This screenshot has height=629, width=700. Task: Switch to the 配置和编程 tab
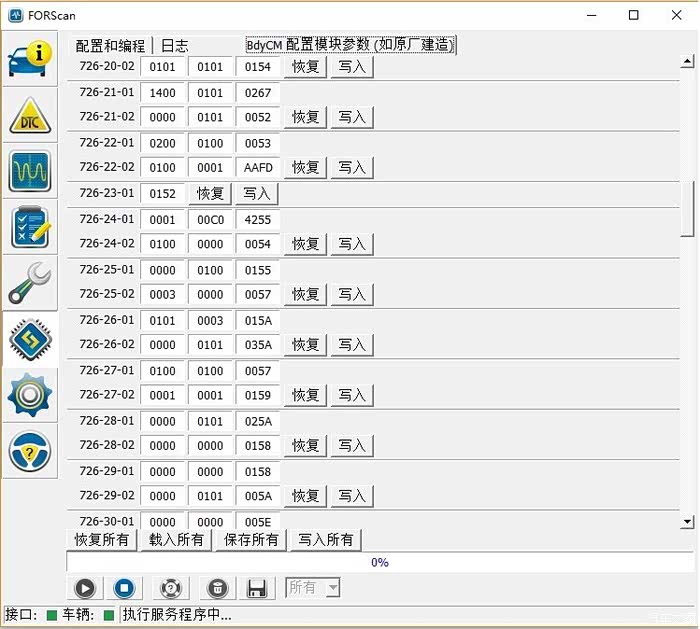click(110, 46)
